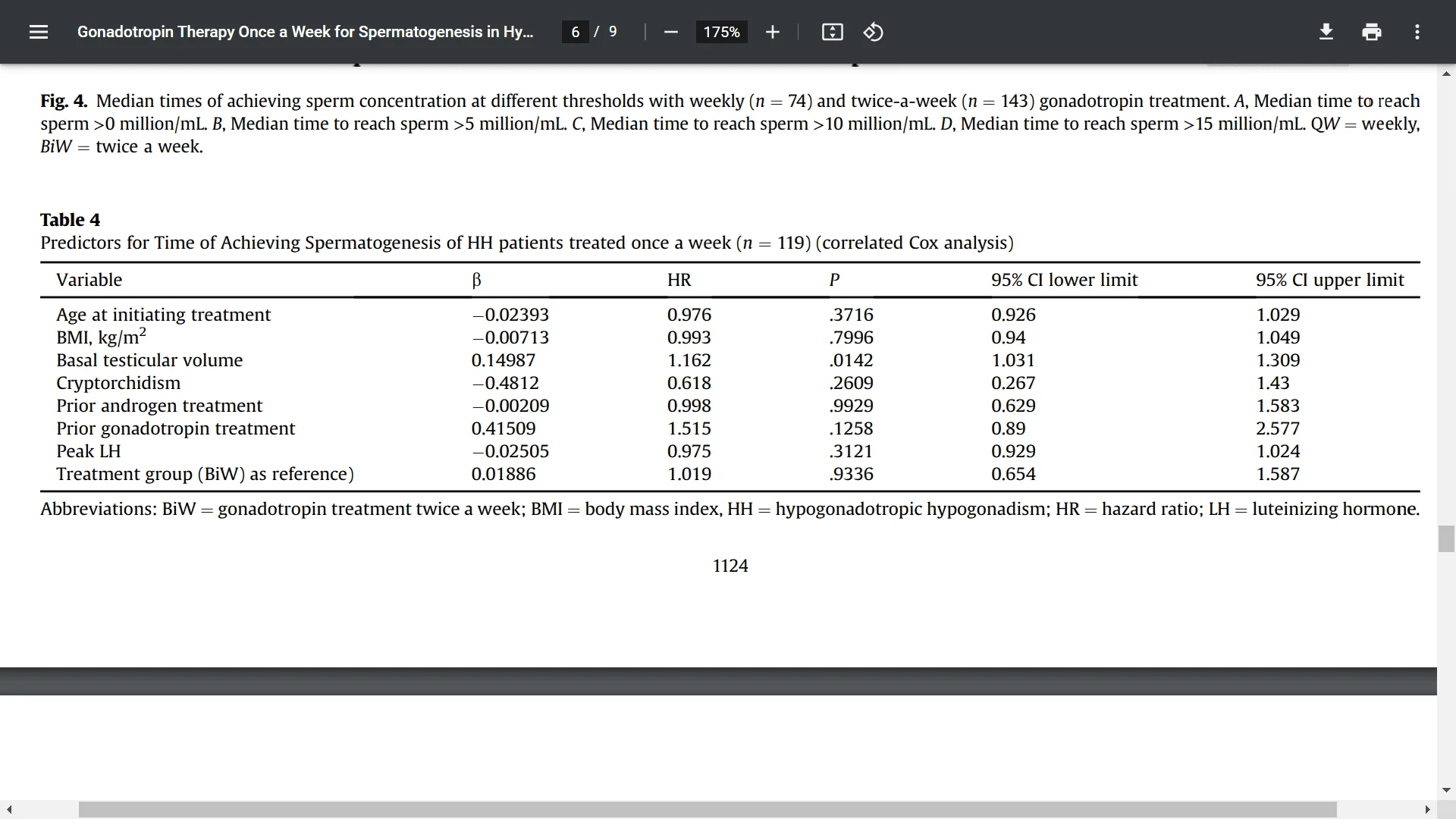Click the zoom out minus button
Screen dimensions: 1456x819
(670, 32)
